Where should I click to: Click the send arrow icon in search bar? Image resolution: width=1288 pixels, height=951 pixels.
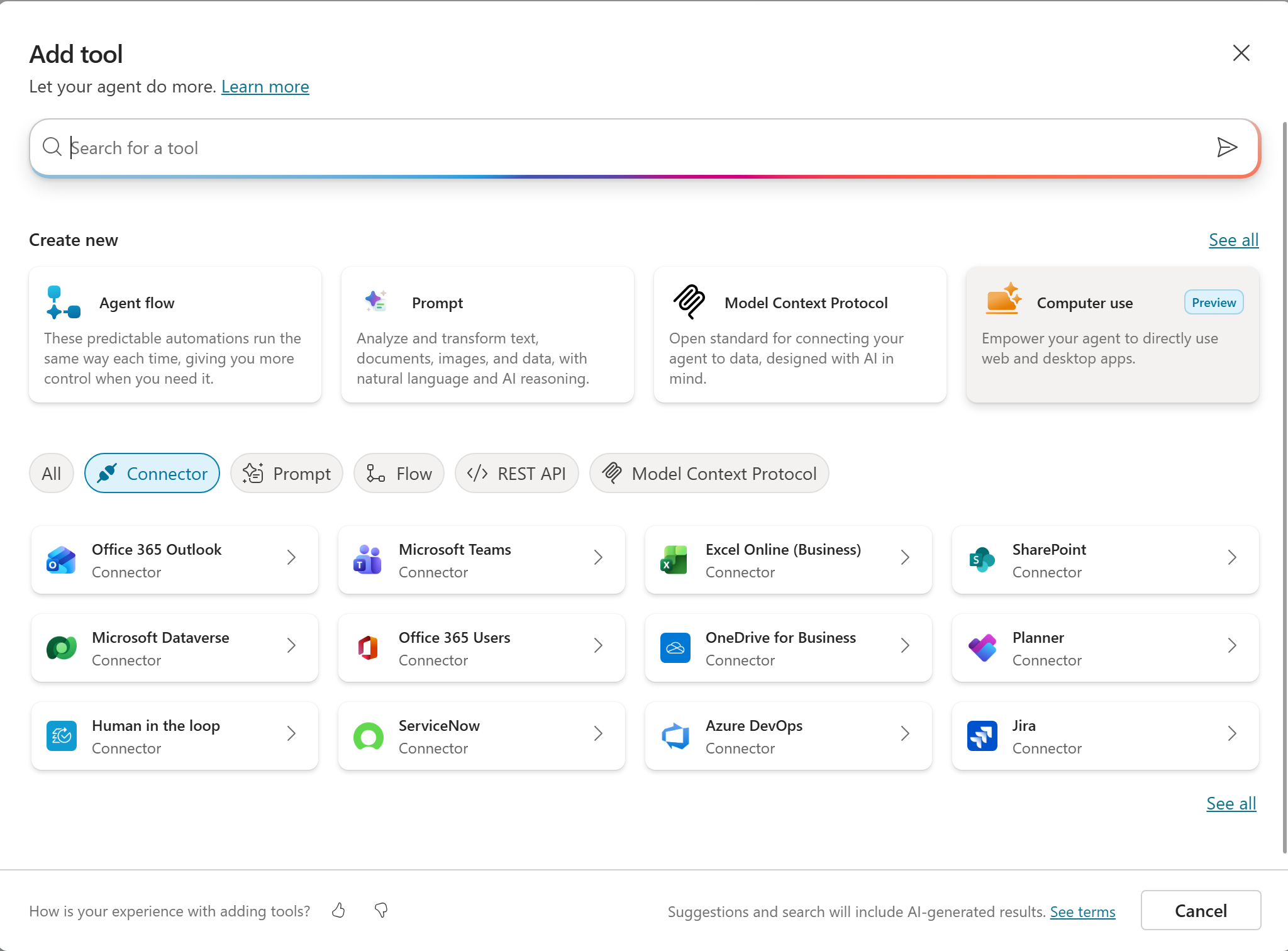1226,147
